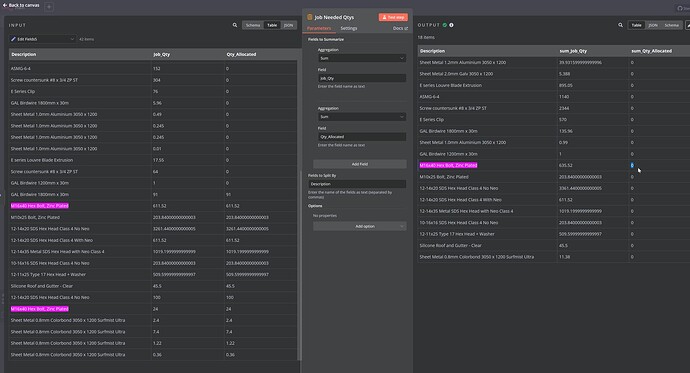
Task: Click the Fields to Split By Description input
Action: pos(357,184)
